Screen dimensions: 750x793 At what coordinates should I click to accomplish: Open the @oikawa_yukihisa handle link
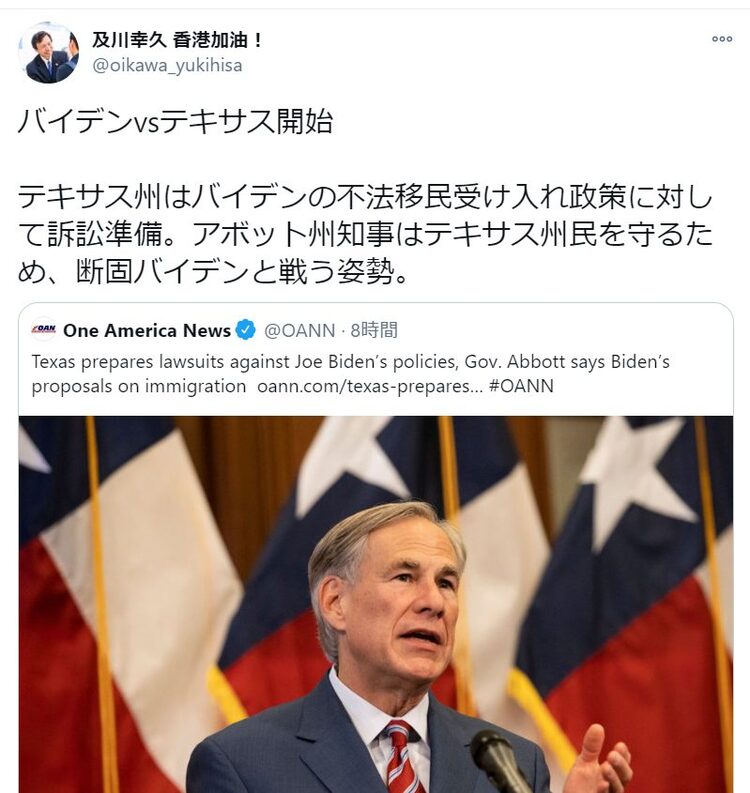tap(167, 66)
